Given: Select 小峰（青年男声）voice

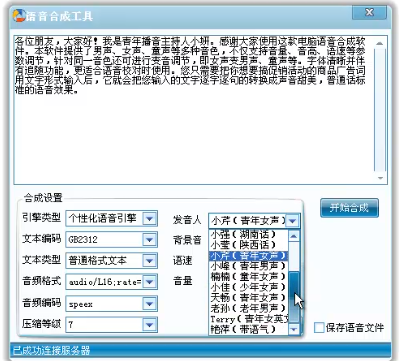Looking at the screenshot, I should [249, 266].
